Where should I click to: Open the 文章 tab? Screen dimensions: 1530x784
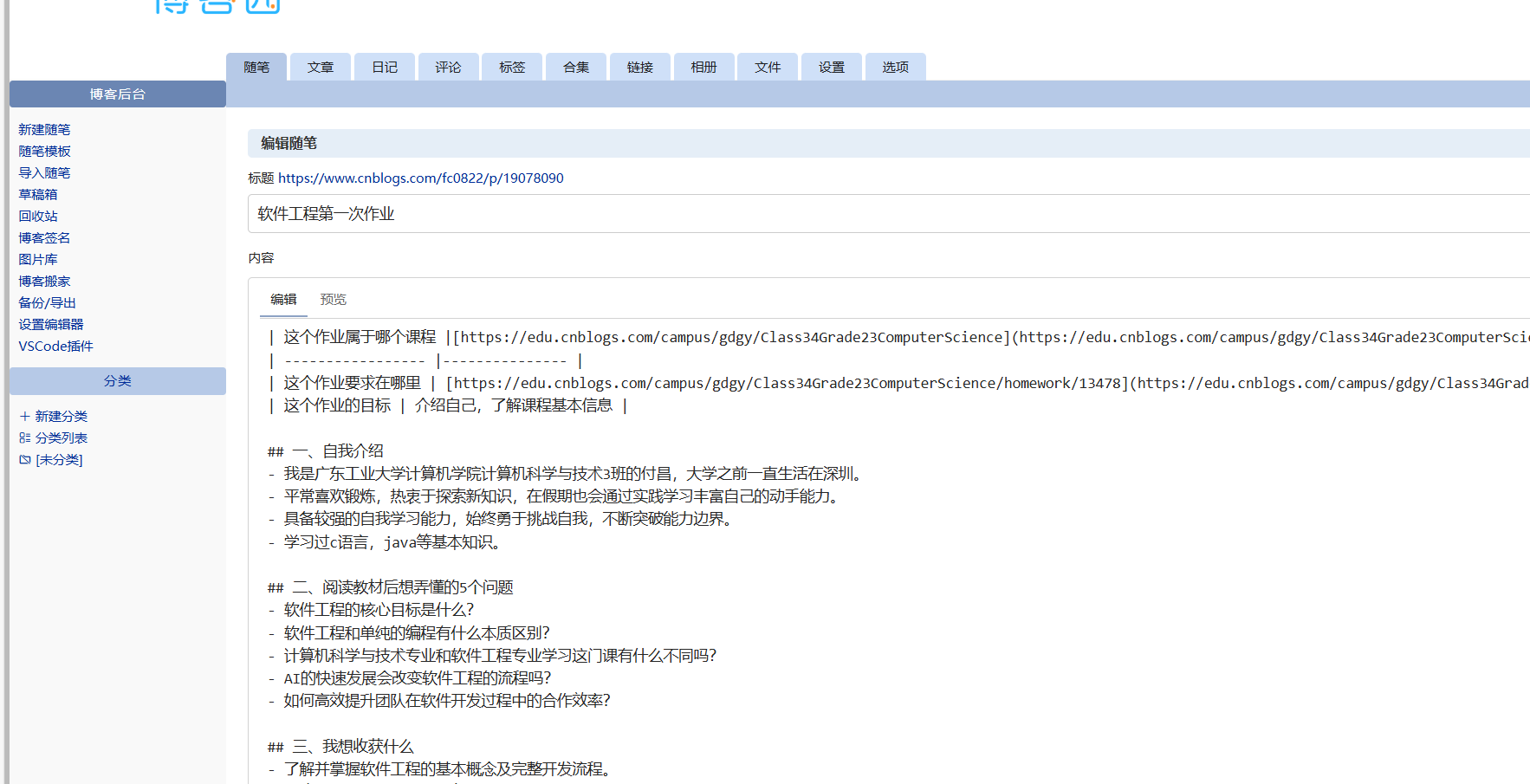point(321,67)
